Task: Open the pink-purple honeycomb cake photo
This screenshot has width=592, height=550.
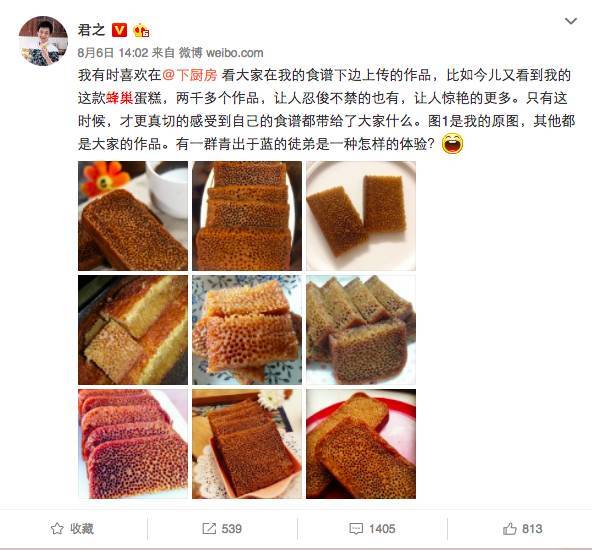Action: [133, 444]
